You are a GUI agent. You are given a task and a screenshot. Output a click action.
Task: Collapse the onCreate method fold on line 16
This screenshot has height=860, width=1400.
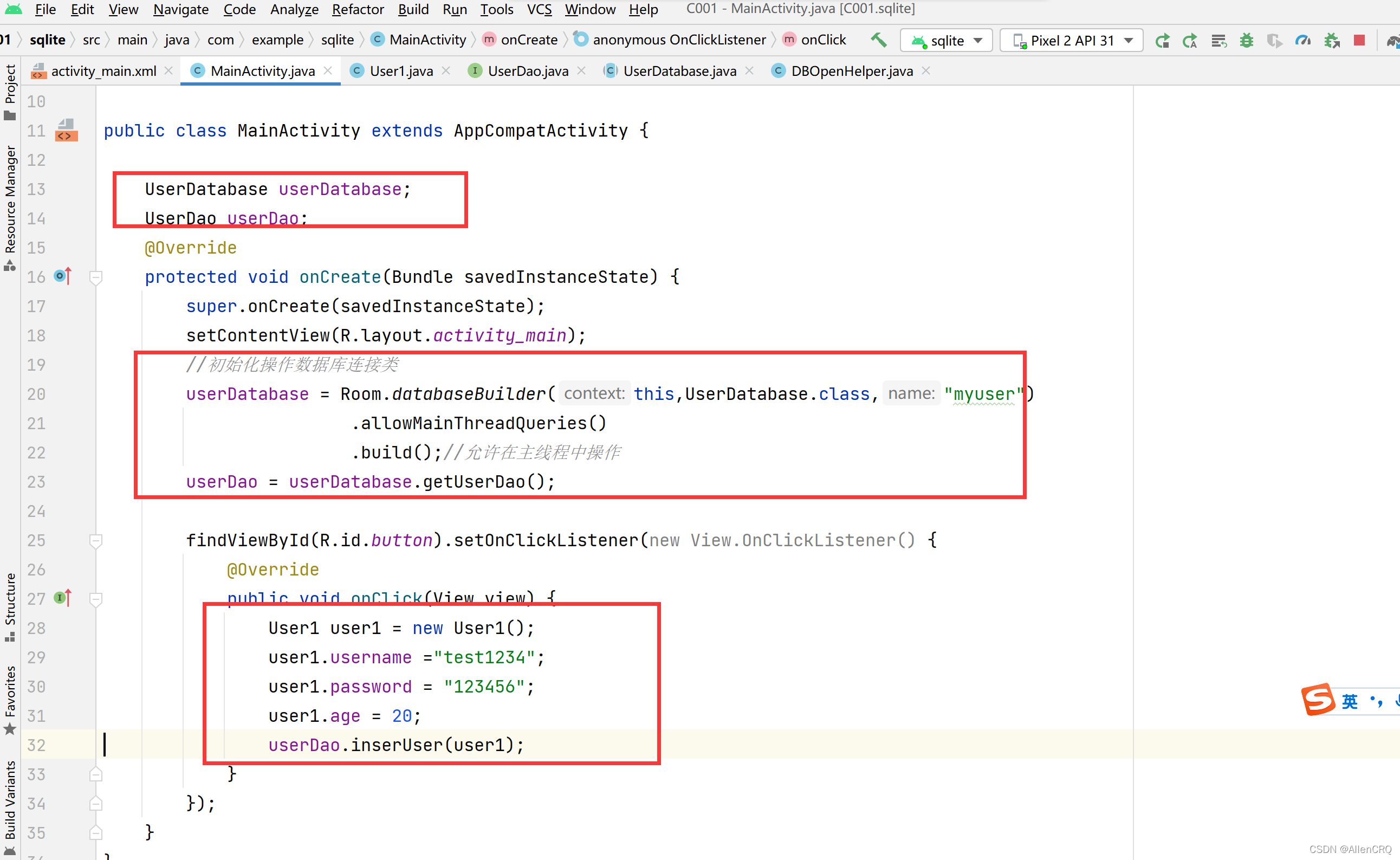click(96, 277)
